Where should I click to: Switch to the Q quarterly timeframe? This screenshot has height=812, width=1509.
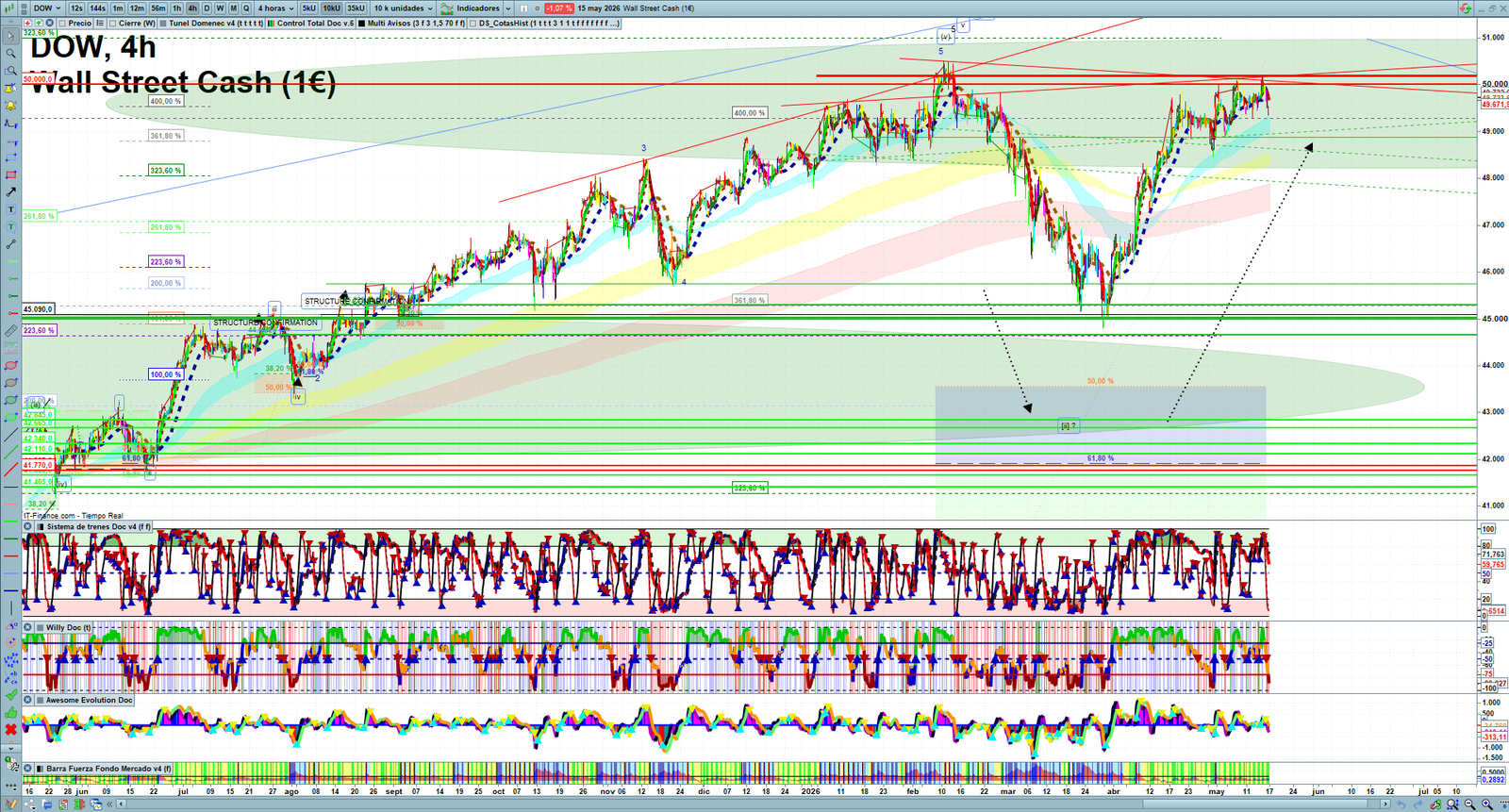(x=246, y=8)
